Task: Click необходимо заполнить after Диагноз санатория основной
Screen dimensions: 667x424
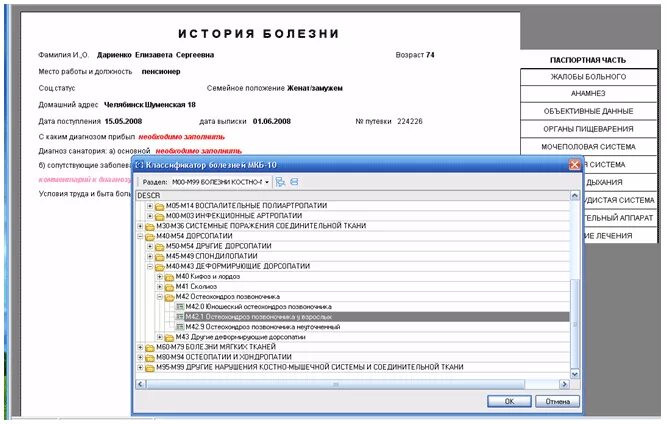Action: [199, 151]
